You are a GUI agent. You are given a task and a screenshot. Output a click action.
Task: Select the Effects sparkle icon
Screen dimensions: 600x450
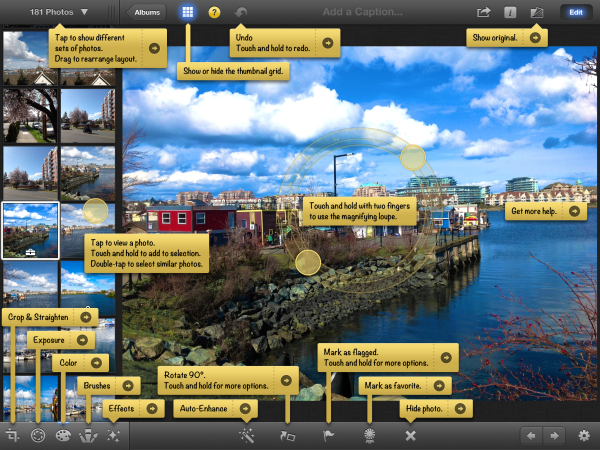click(x=113, y=435)
